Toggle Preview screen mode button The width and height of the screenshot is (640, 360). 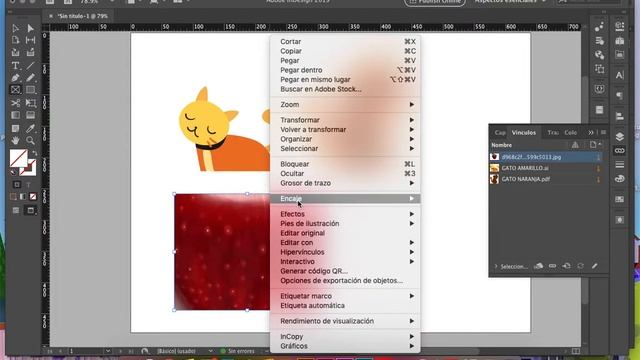pyautogui.click(x=31, y=211)
